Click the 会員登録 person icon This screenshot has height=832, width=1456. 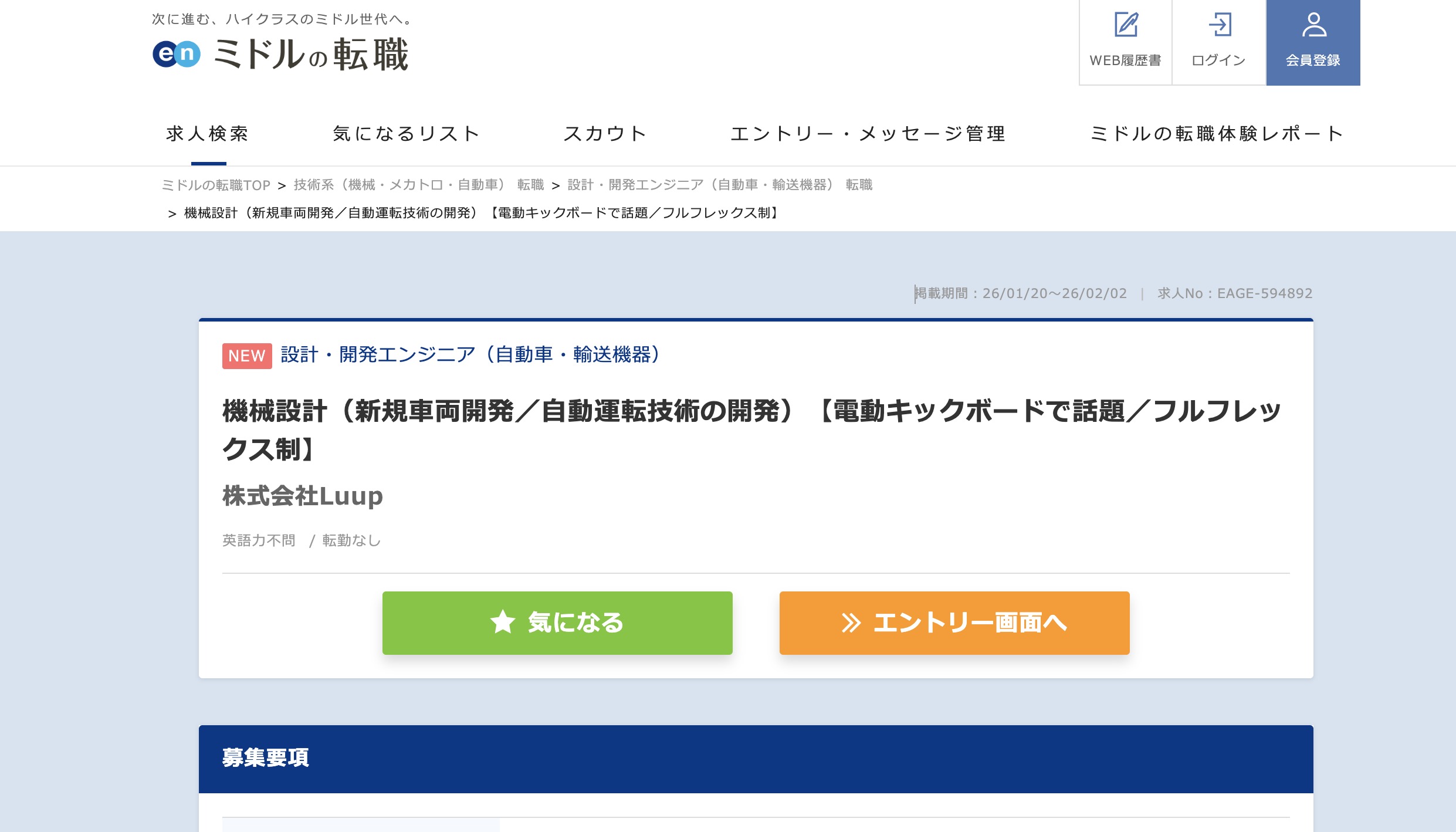tap(1313, 25)
